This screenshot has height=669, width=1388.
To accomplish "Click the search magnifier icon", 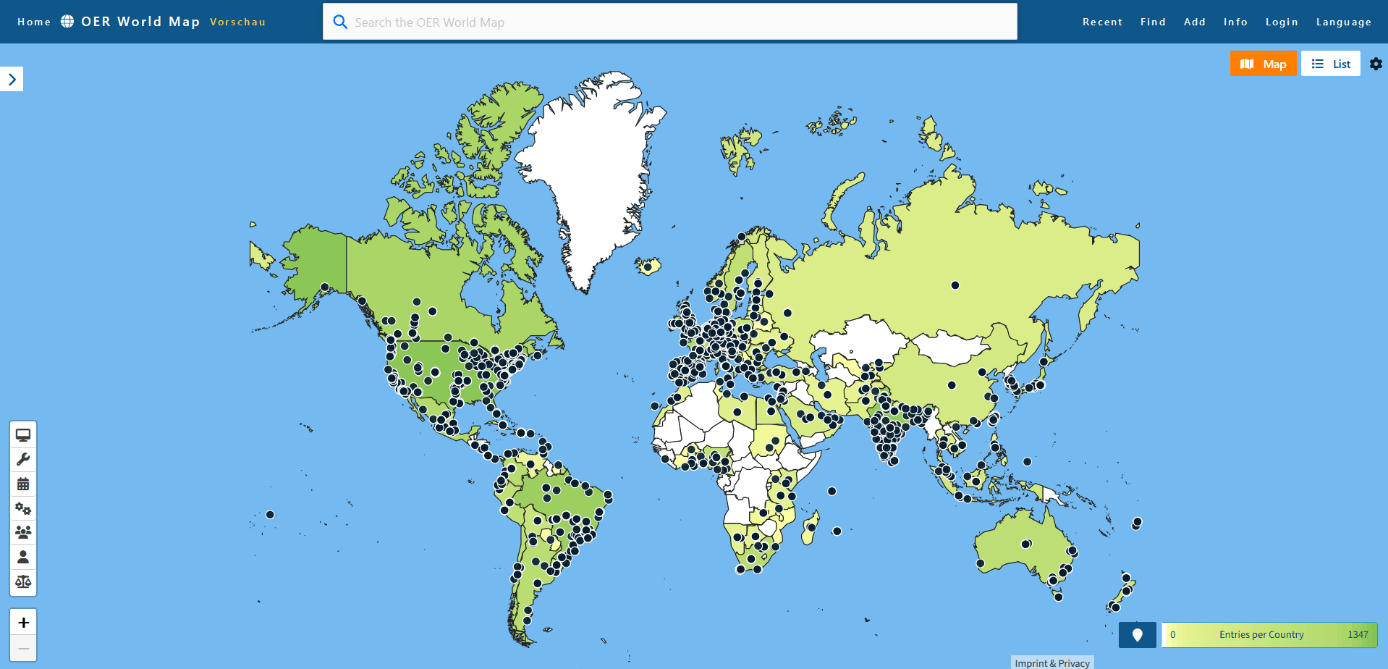I will 339,21.
